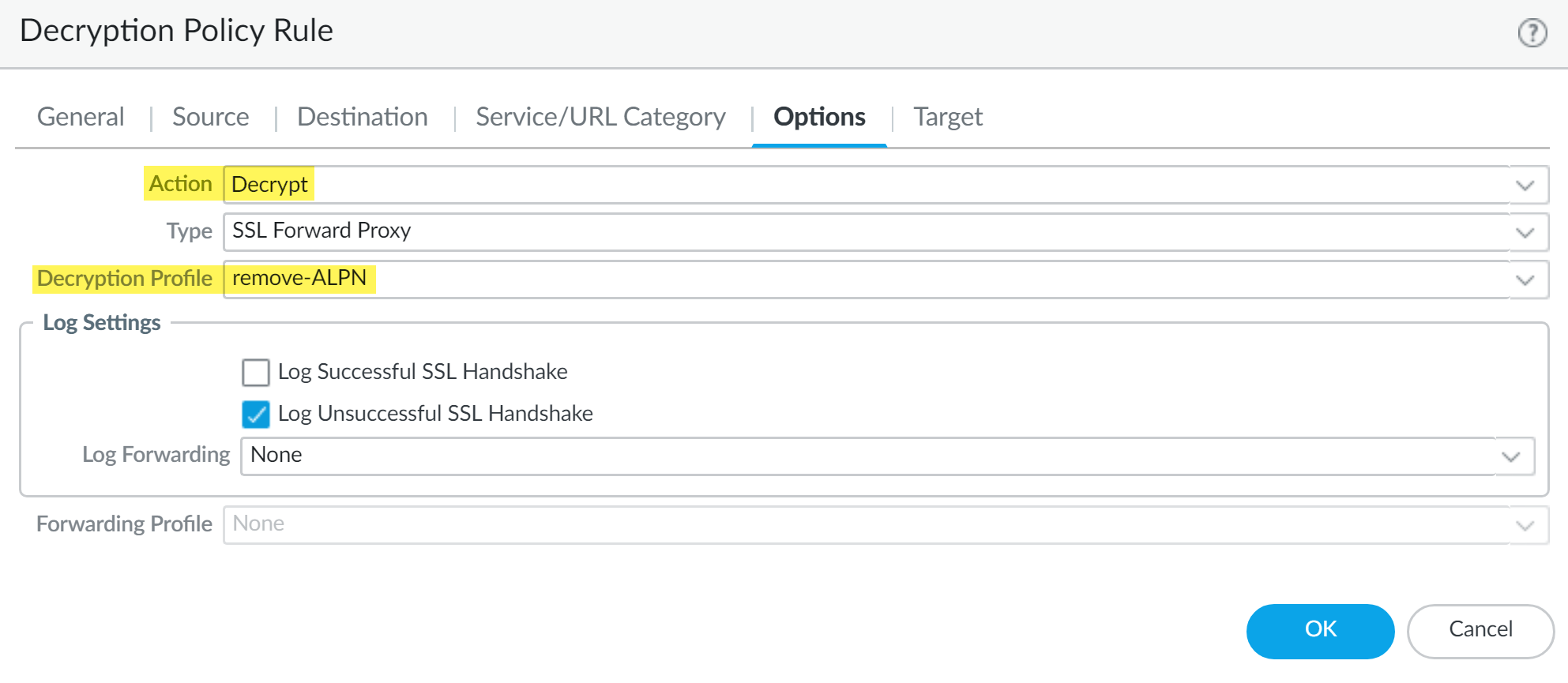Uncheck Log Unsuccessful SSL Handshake checkbox
Screen dimensions: 1568x683
(256, 414)
